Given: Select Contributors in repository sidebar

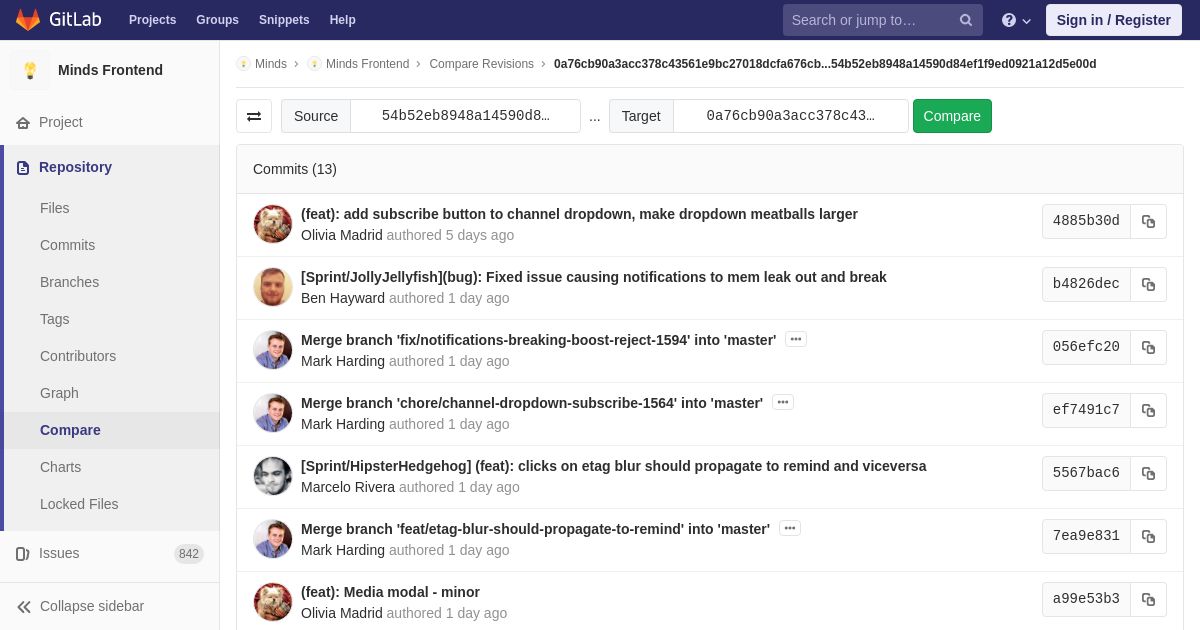Looking at the screenshot, I should coord(78,356).
